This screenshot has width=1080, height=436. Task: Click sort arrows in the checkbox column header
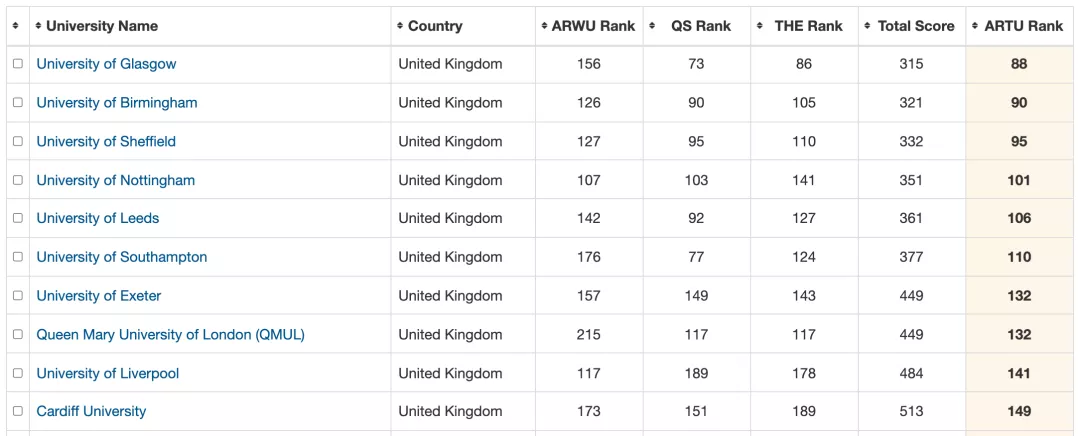(x=16, y=26)
